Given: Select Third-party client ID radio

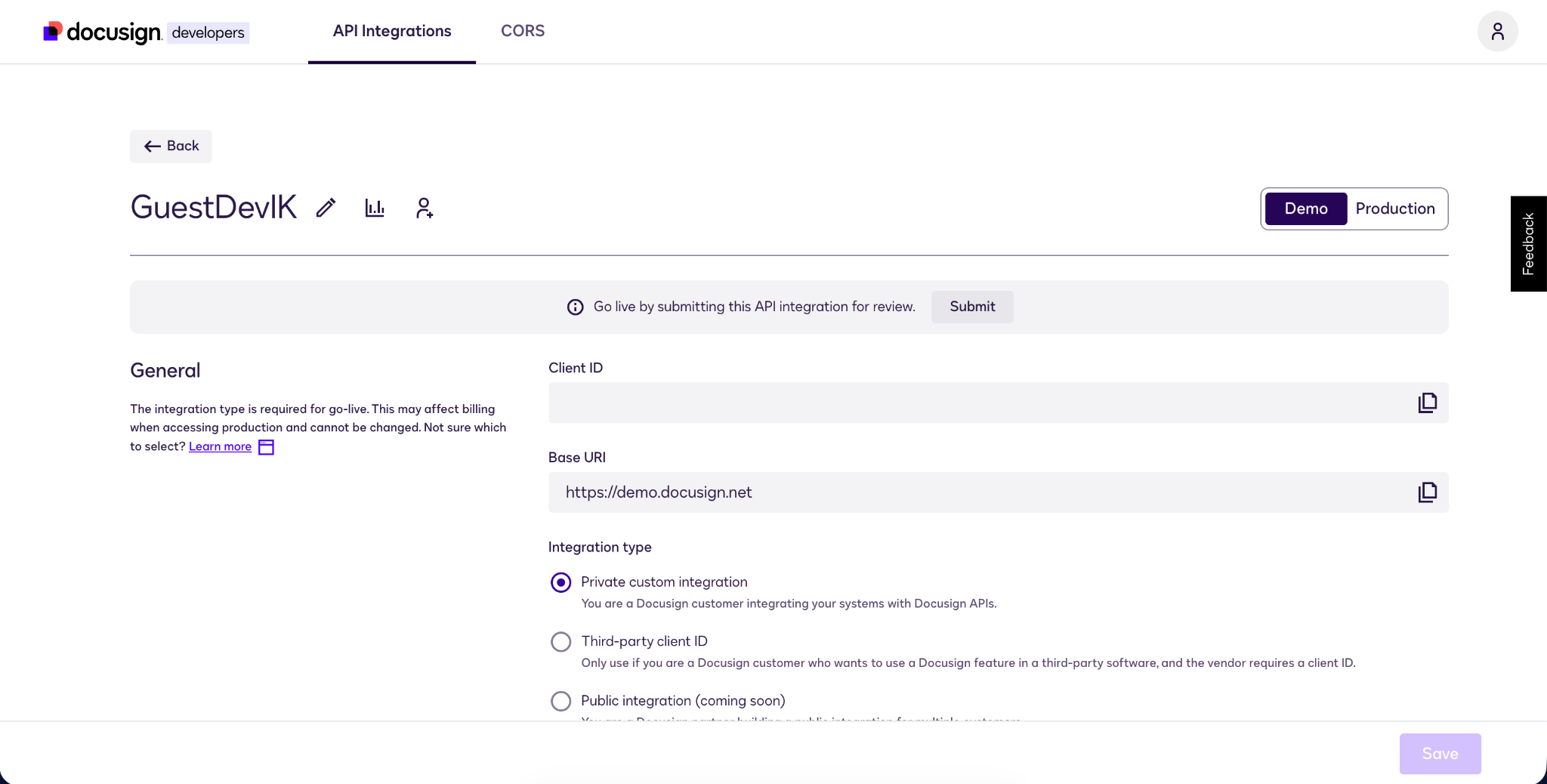Looking at the screenshot, I should coord(560,642).
